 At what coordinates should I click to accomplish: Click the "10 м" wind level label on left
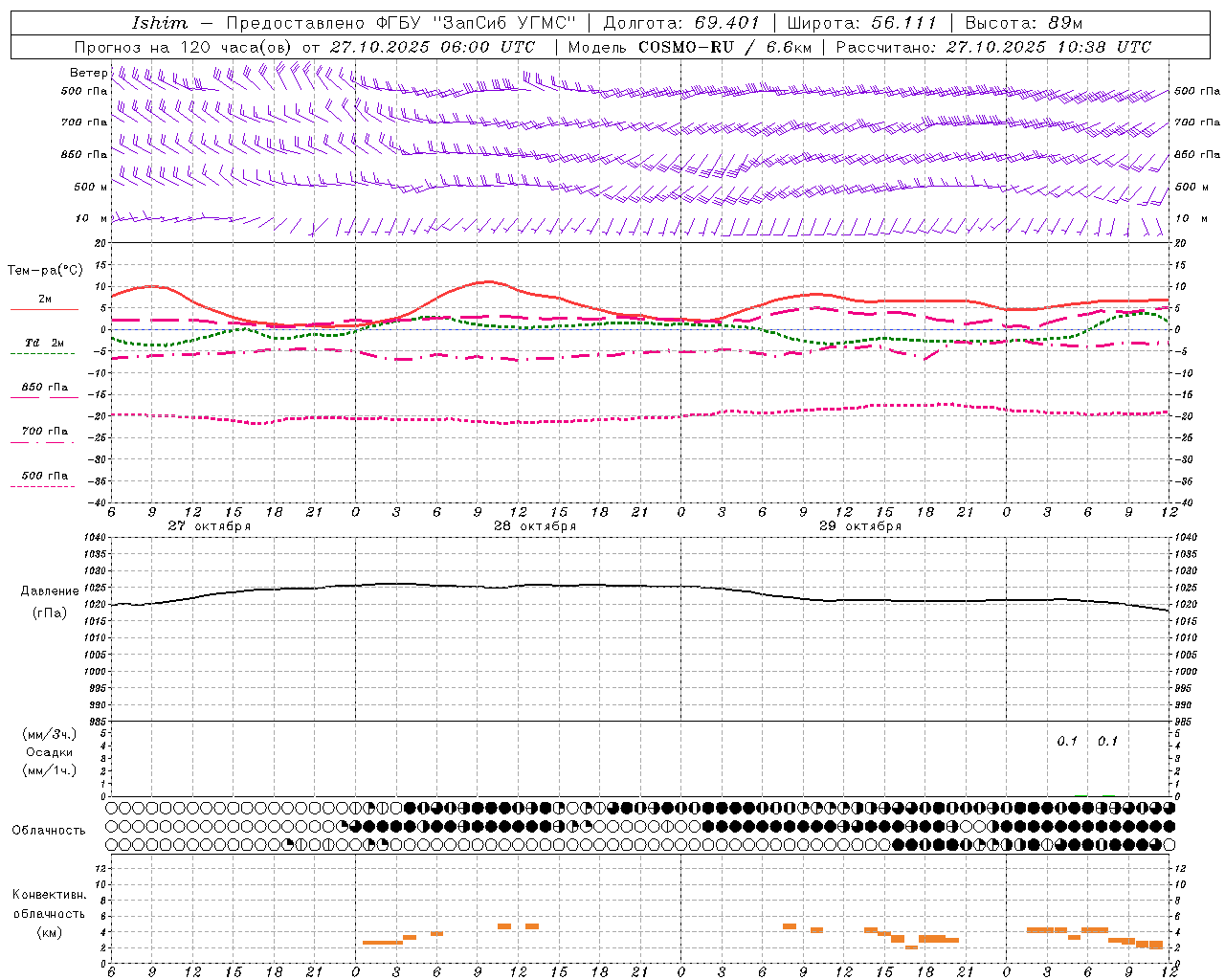coord(91,219)
